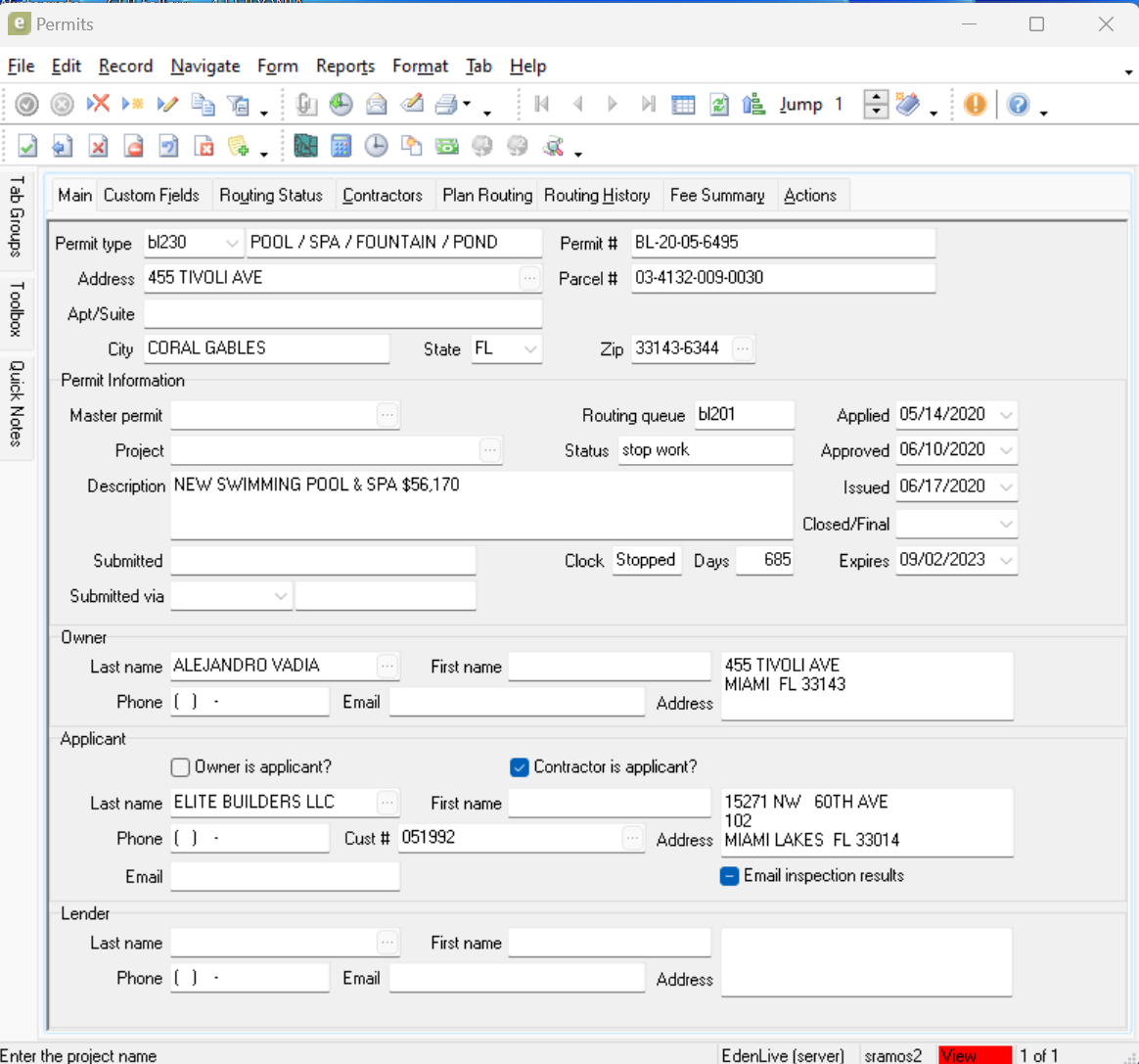Image resolution: width=1139 pixels, height=1064 pixels.
Task: Click the clock icon in second toolbar
Action: pos(376,146)
